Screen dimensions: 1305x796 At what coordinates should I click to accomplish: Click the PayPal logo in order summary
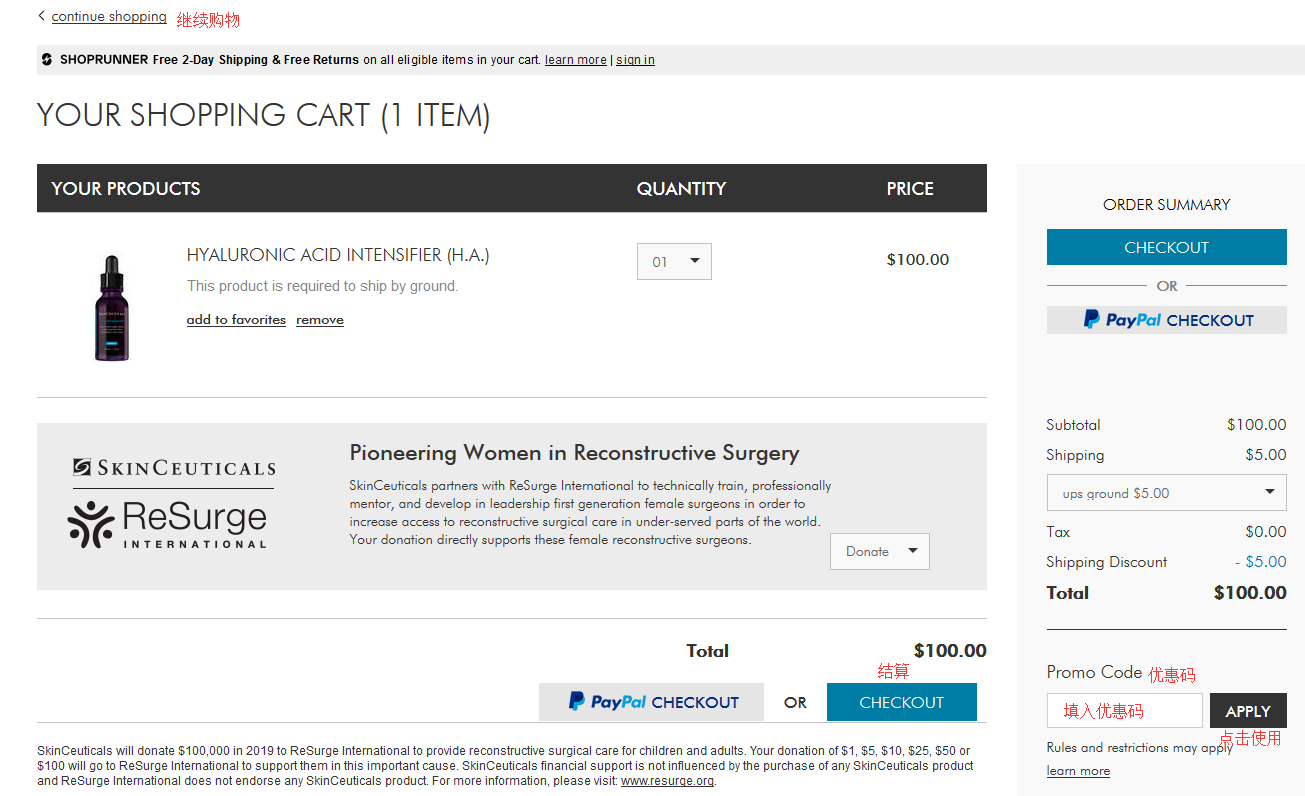click(1122, 320)
